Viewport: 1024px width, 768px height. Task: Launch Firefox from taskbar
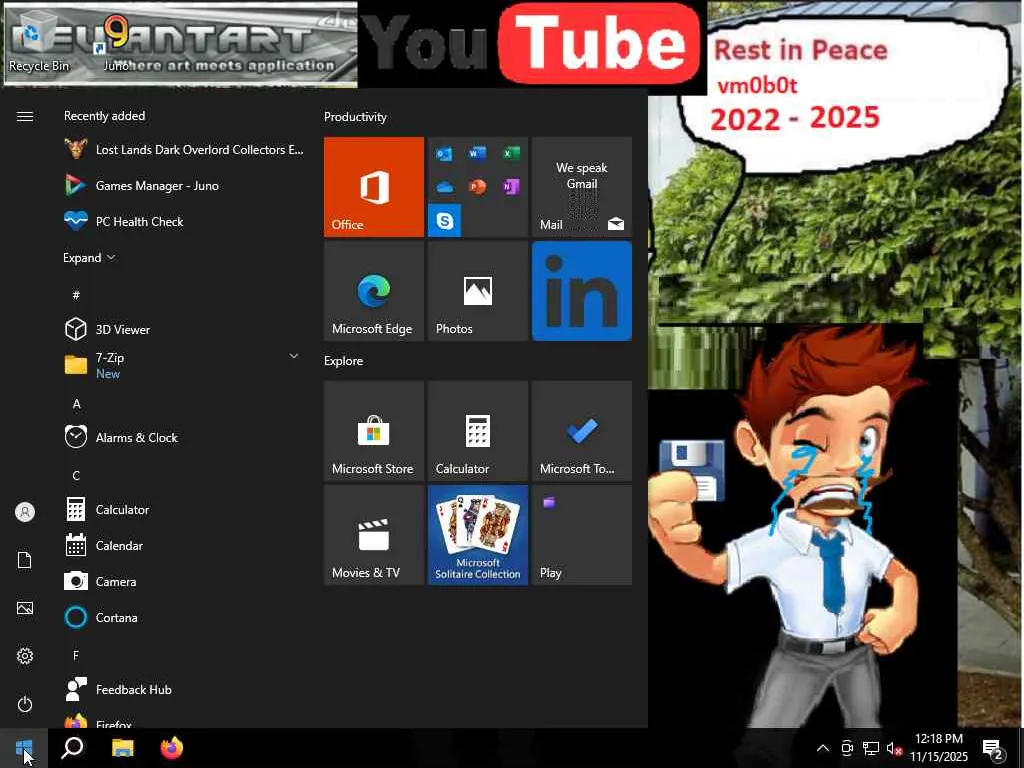pos(172,748)
